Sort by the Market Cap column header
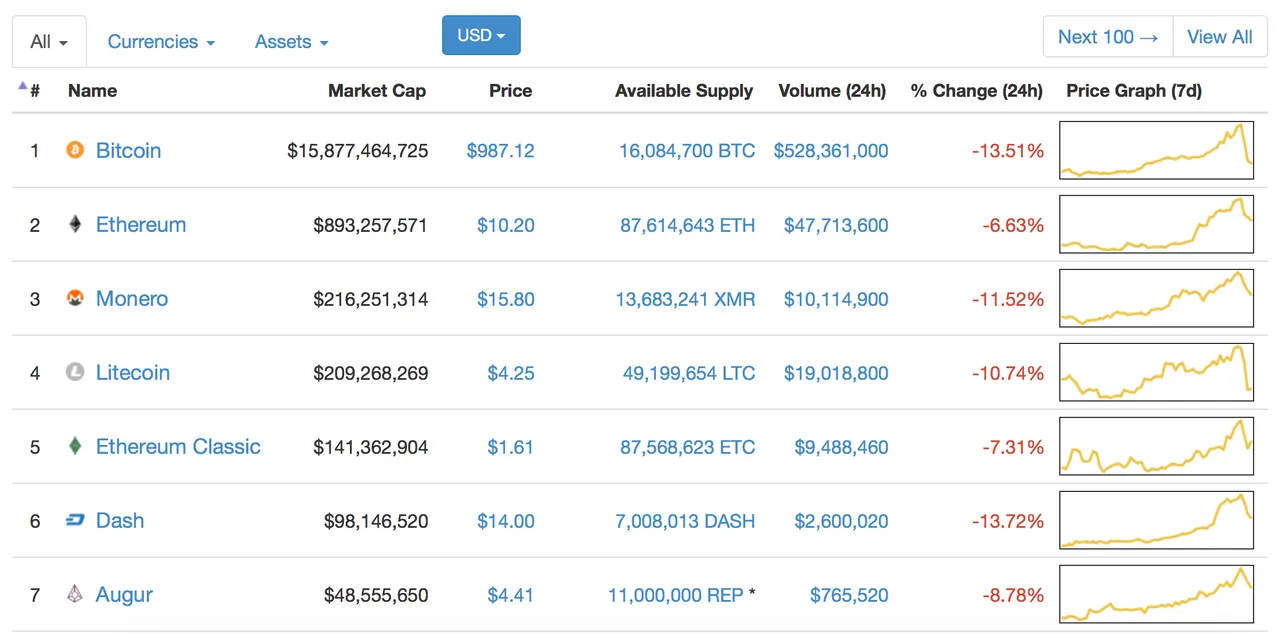This screenshot has width=1280, height=634. [x=377, y=91]
